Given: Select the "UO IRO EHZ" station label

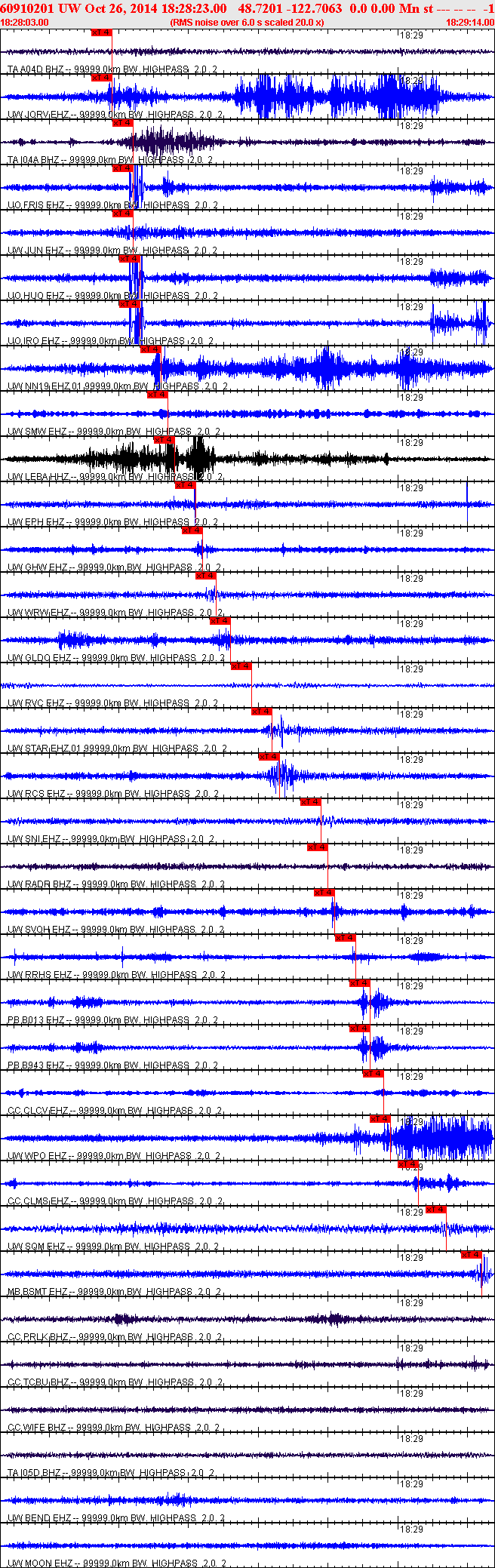Looking at the screenshot, I should tap(34, 341).
